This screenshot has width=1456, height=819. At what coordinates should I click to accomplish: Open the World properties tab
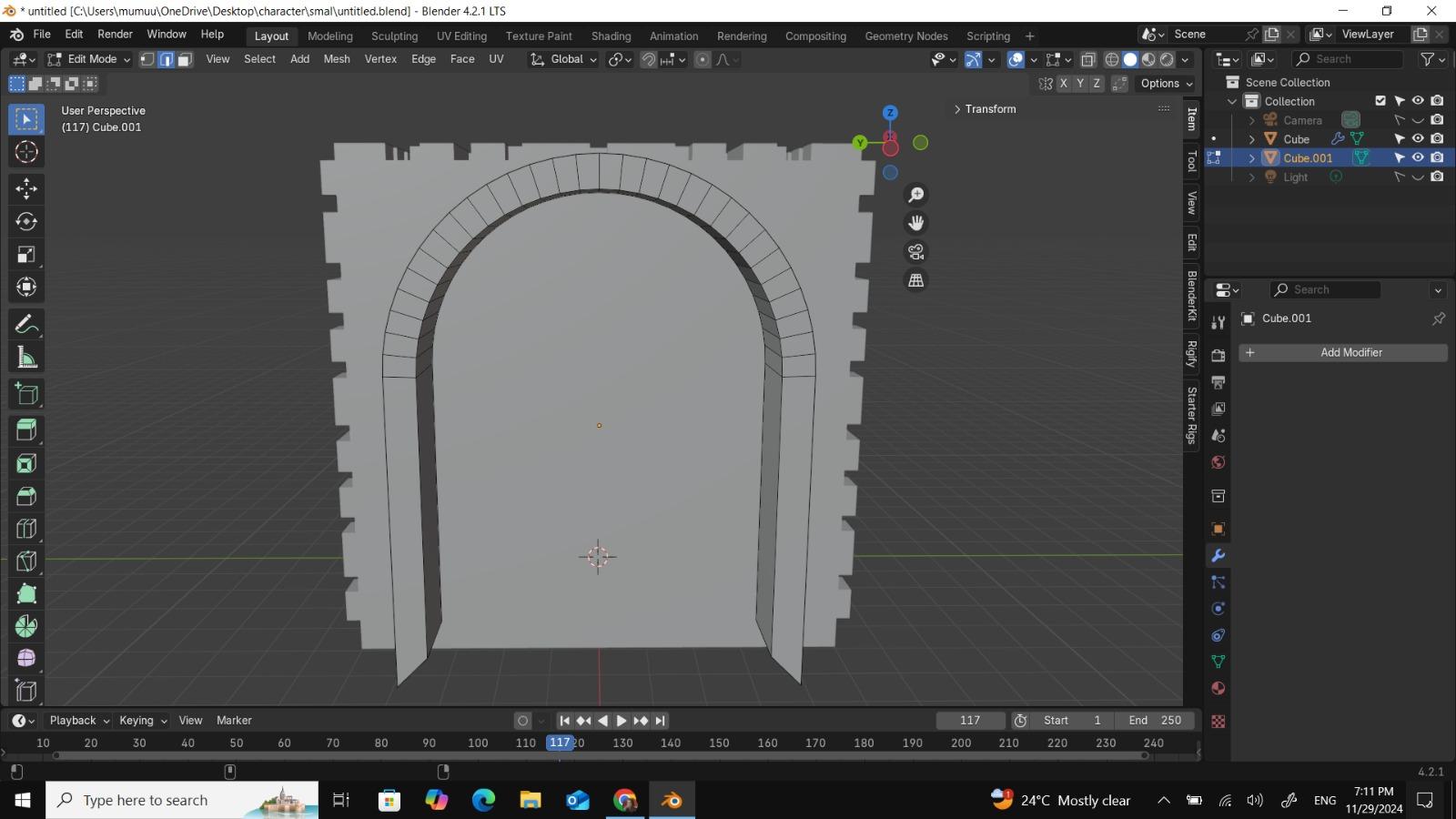coord(1218,462)
